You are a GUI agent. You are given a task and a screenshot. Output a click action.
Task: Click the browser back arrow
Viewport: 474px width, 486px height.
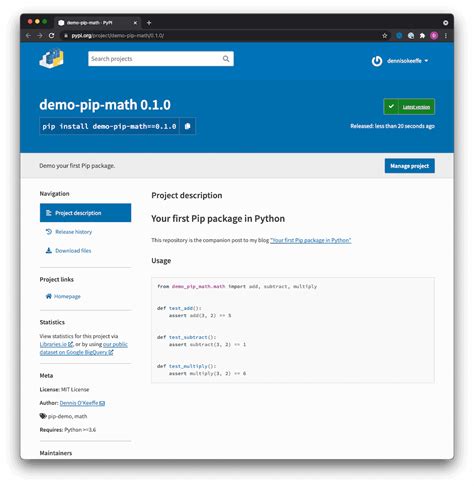tap(29, 35)
